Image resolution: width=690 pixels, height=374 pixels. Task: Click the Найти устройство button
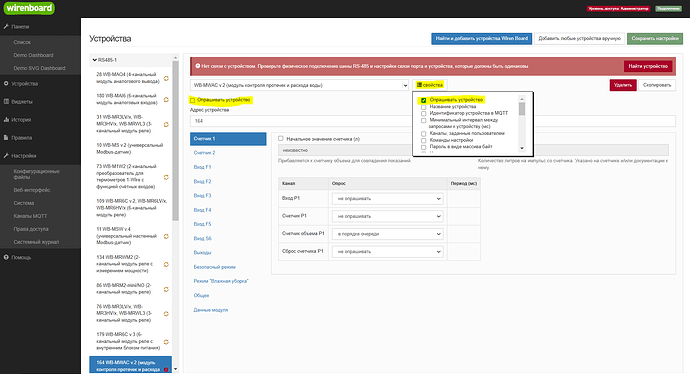click(648, 66)
